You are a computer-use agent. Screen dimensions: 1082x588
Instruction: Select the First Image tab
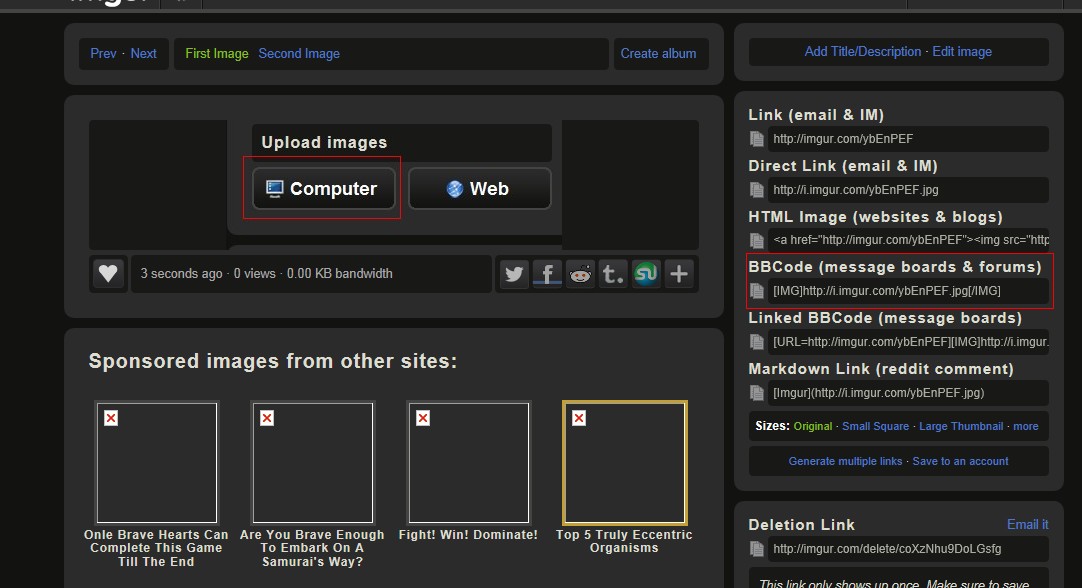(x=217, y=54)
